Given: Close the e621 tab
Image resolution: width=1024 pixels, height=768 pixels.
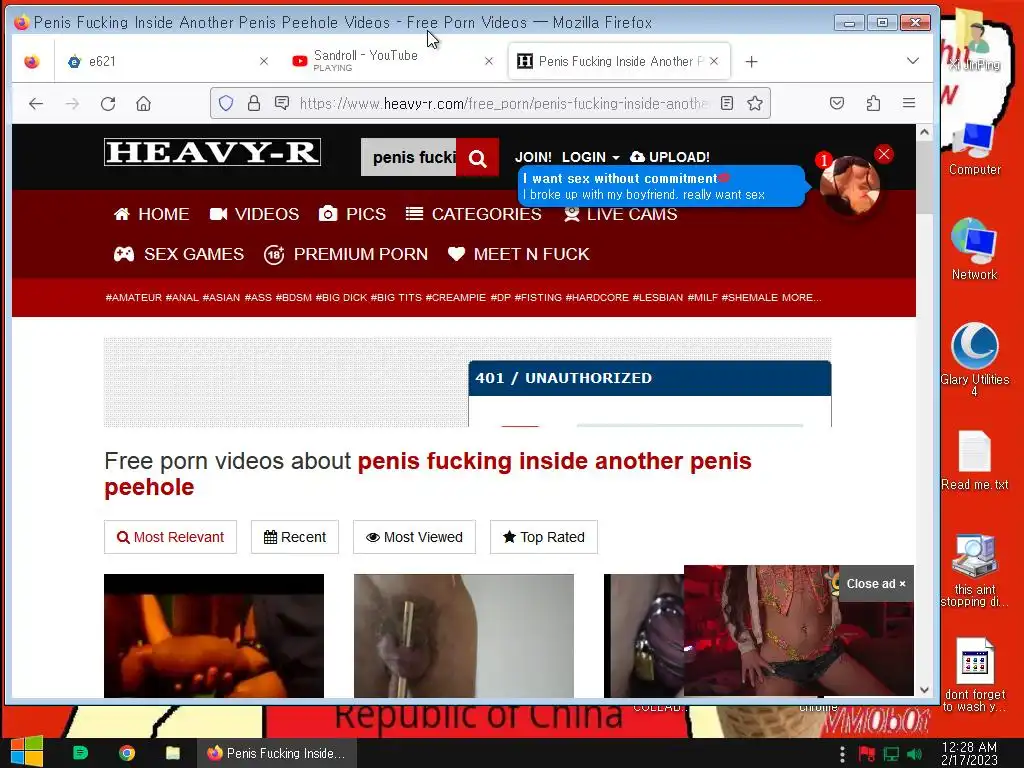Looking at the screenshot, I should [x=264, y=61].
